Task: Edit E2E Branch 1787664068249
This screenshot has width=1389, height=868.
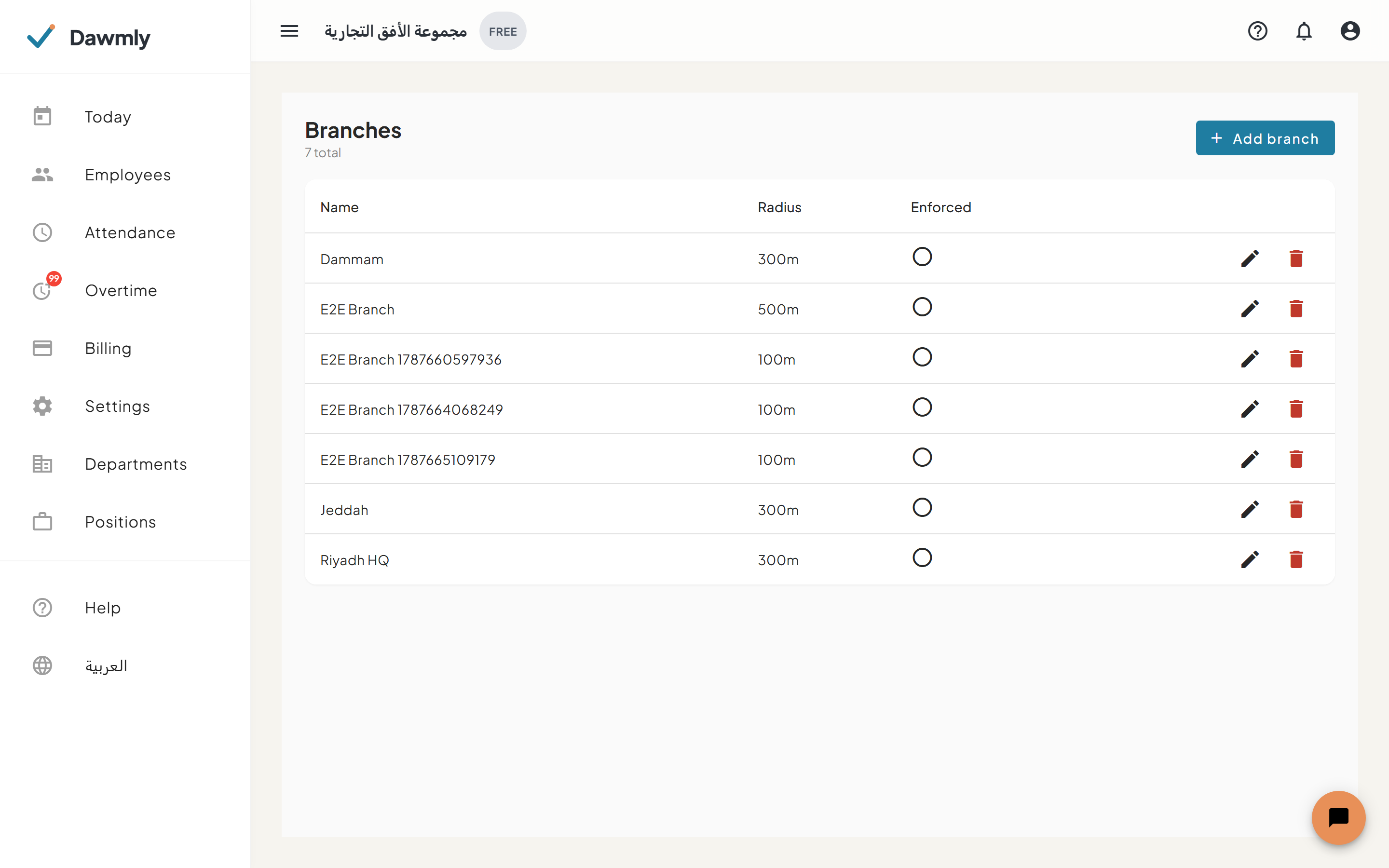Action: (x=1250, y=409)
